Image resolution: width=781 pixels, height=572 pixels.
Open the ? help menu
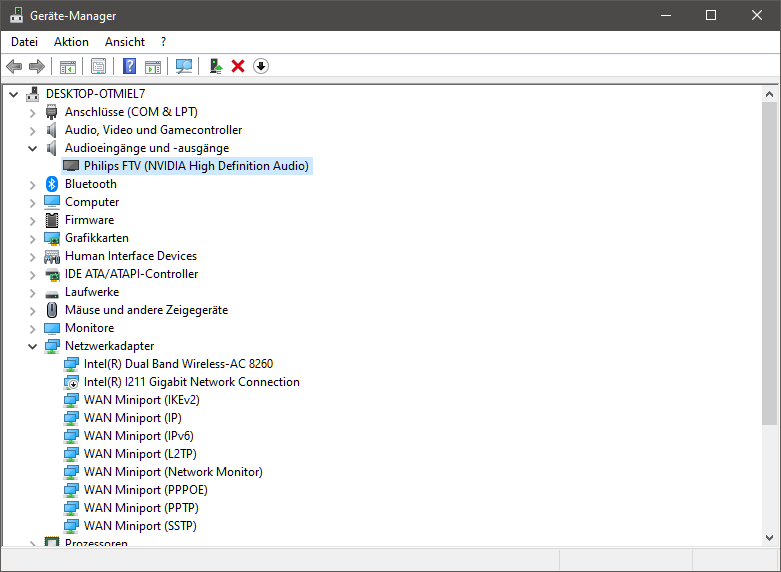(x=163, y=42)
